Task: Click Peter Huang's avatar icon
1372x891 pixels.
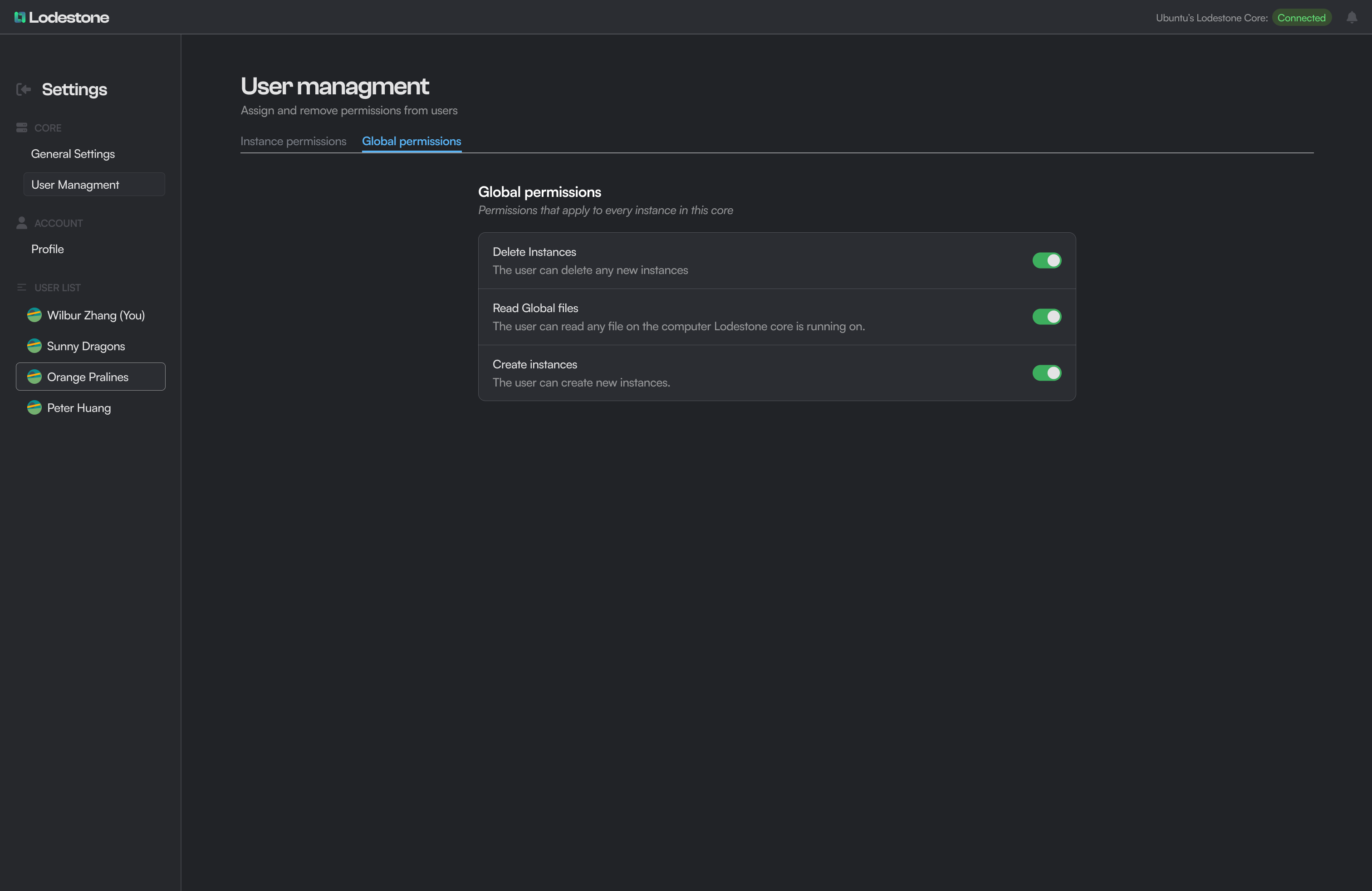Action: click(34, 407)
